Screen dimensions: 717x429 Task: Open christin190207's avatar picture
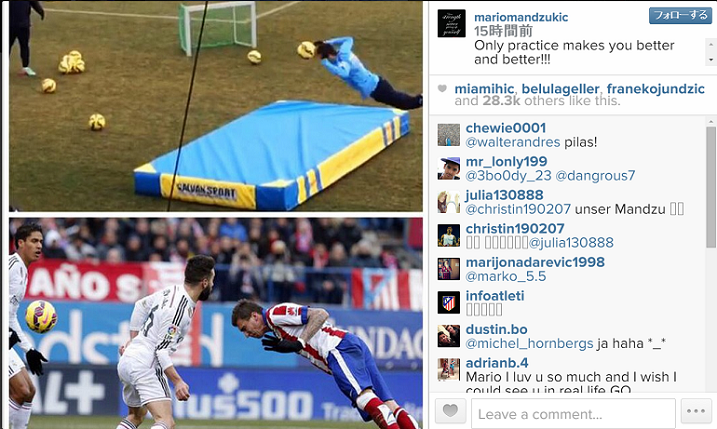click(449, 236)
